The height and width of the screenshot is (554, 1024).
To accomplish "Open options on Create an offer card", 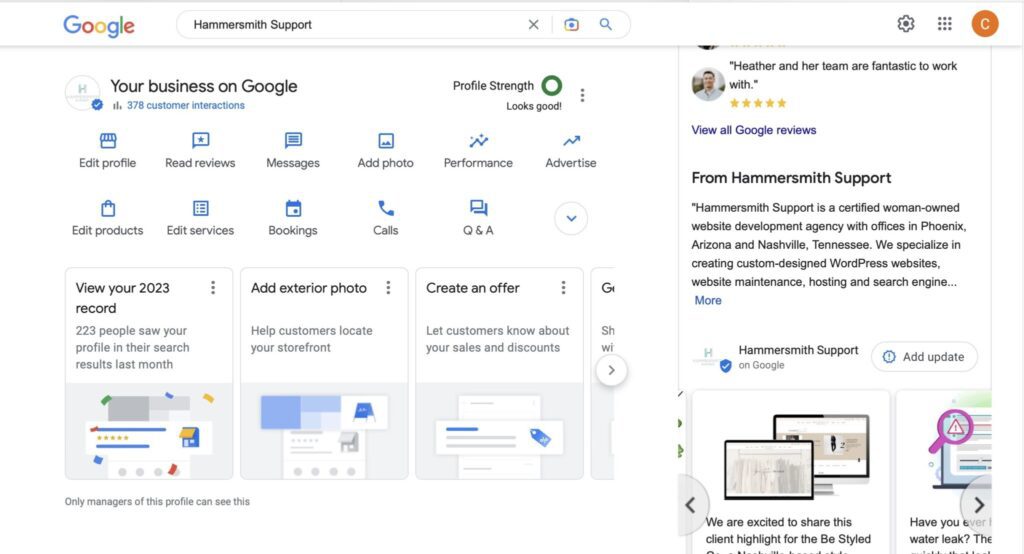I will click(564, 288).
